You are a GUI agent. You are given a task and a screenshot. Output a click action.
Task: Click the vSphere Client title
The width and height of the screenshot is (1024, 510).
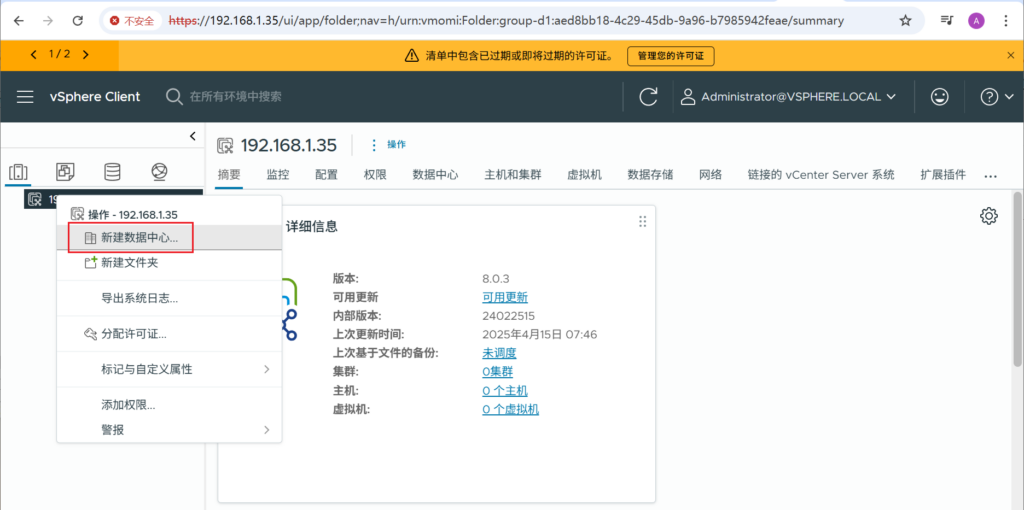(95, 97)
